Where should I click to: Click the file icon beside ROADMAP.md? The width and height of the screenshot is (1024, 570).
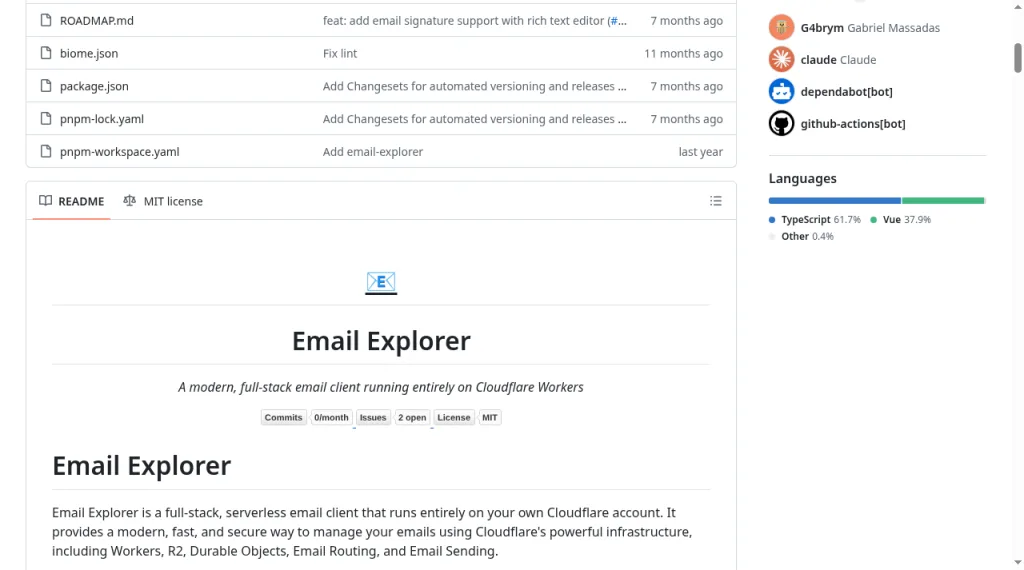coord(46,20)
